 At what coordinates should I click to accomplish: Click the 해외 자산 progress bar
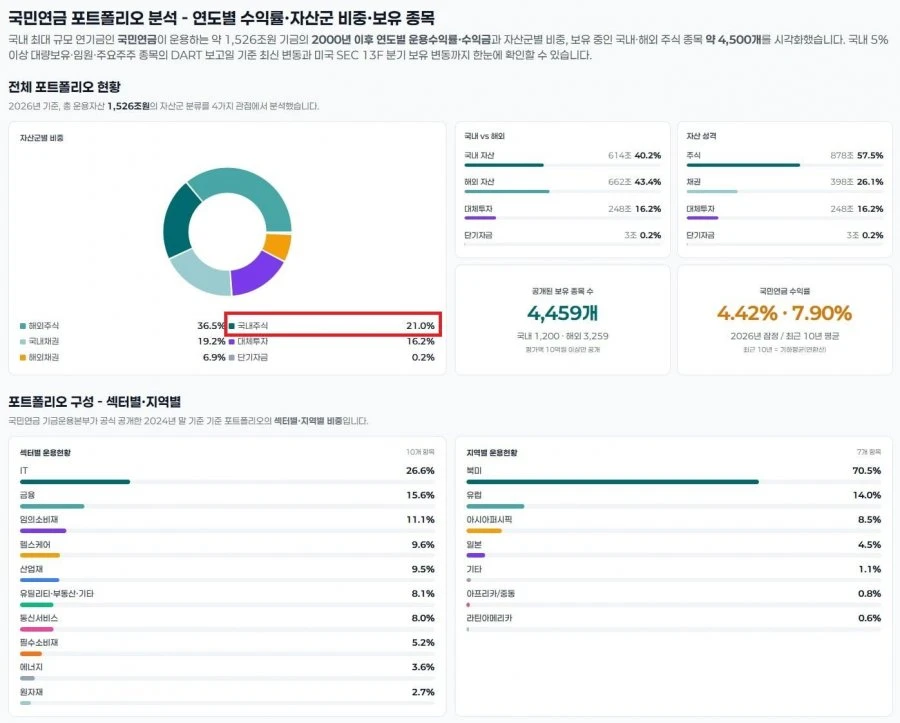562,192
